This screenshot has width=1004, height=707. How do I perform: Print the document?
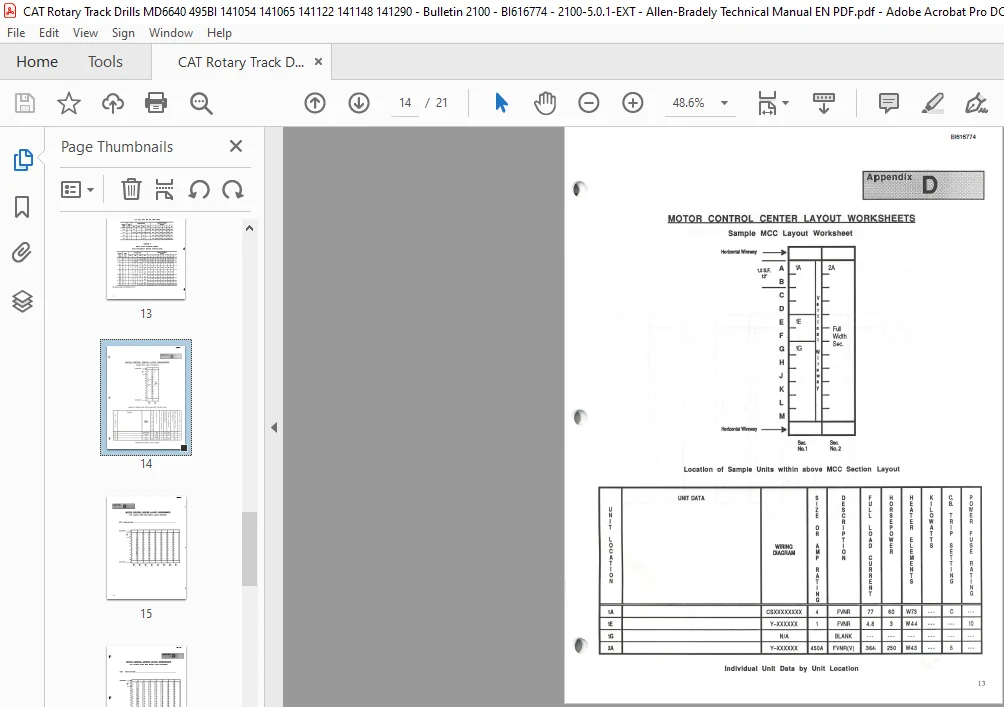pyautogui.click(x=156, y=103)
